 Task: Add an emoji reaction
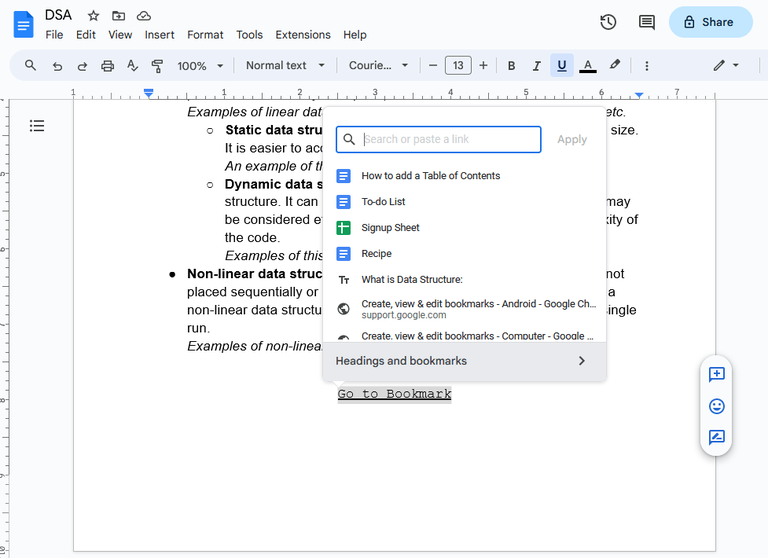tap(717, 406)
